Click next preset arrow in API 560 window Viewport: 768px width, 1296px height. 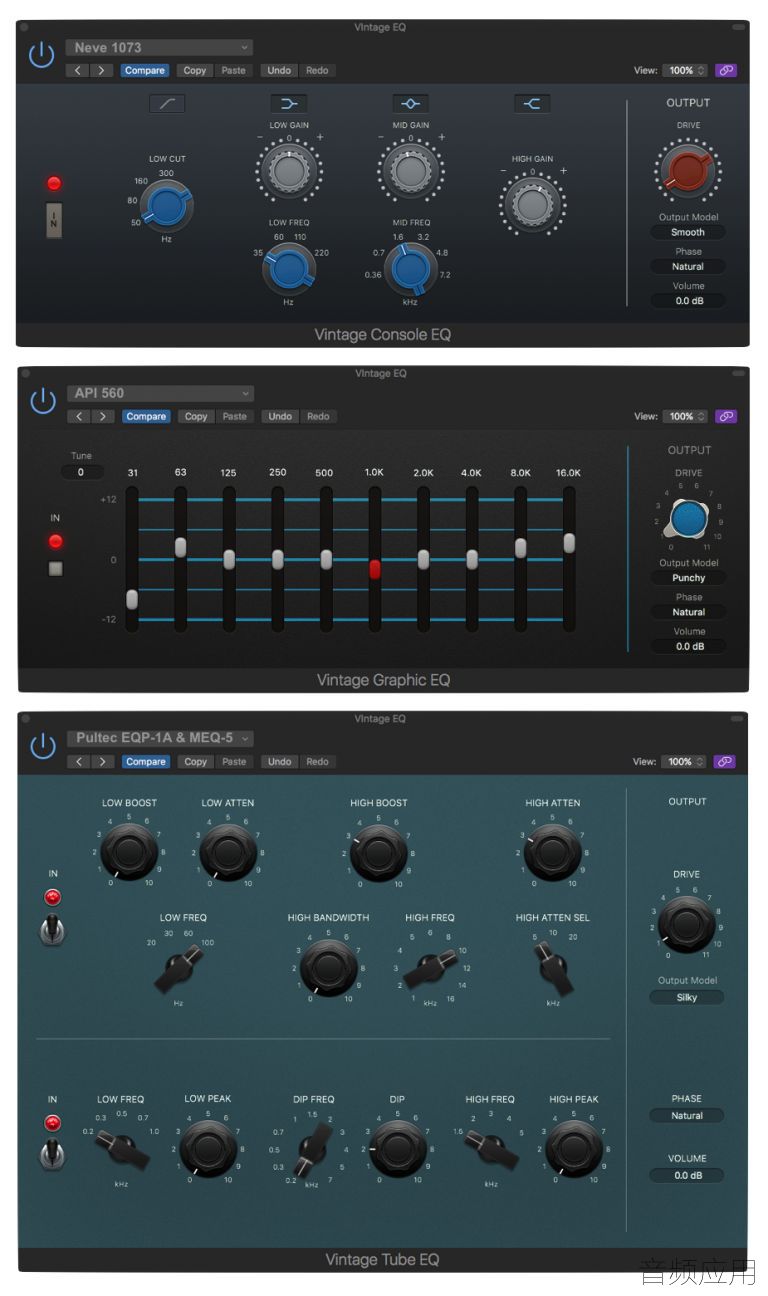[x=103, y=417]
